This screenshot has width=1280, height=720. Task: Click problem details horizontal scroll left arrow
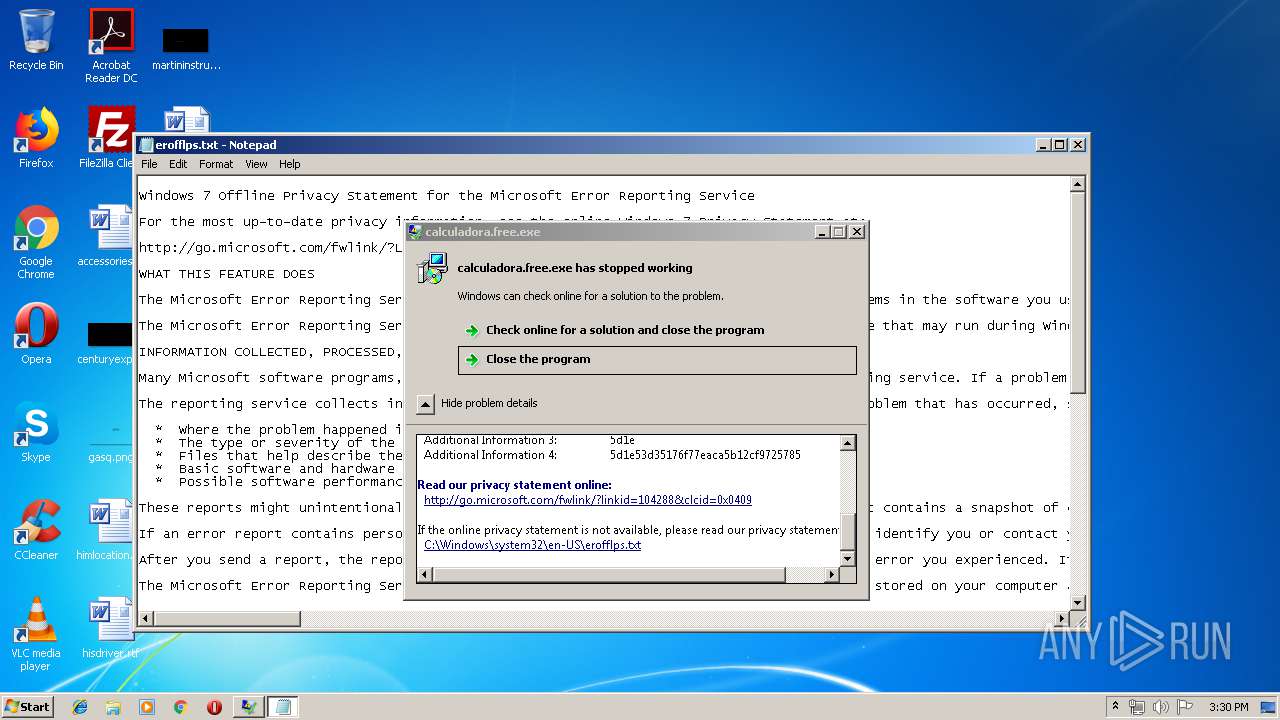click(425, 575)
